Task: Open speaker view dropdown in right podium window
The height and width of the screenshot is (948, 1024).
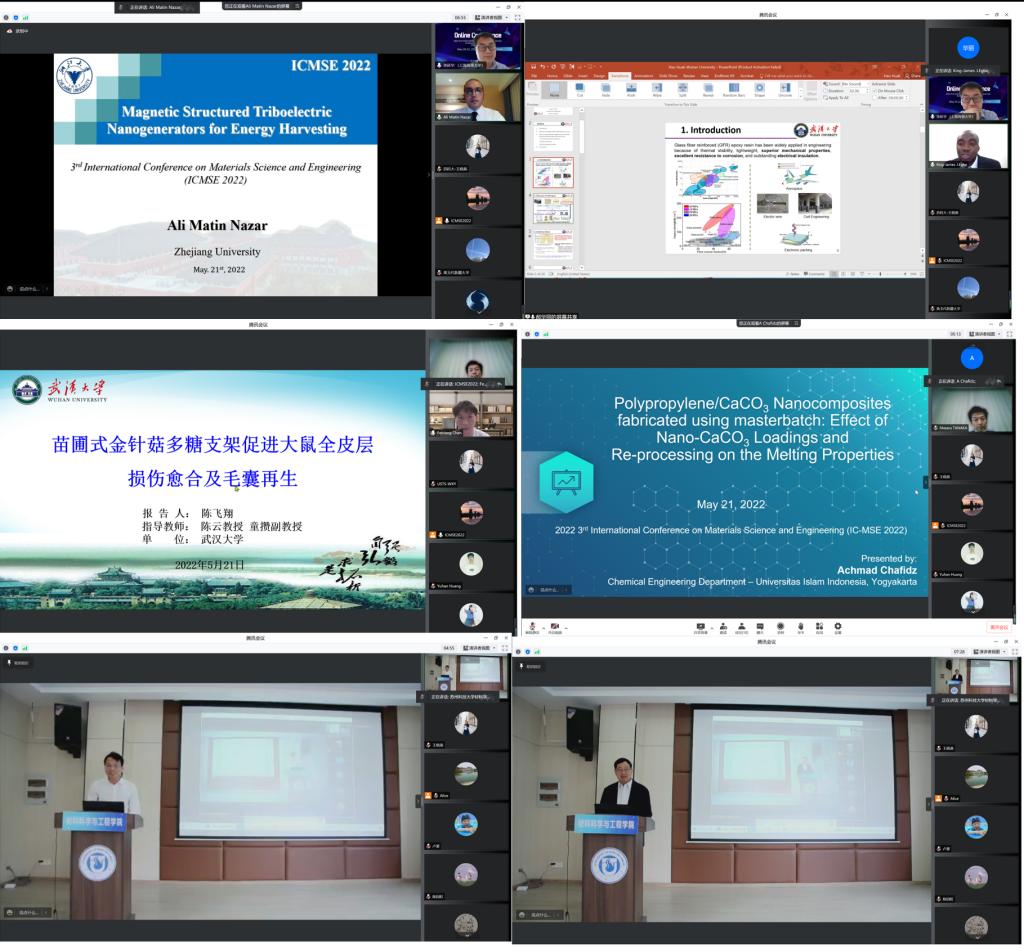Action: 990,652
